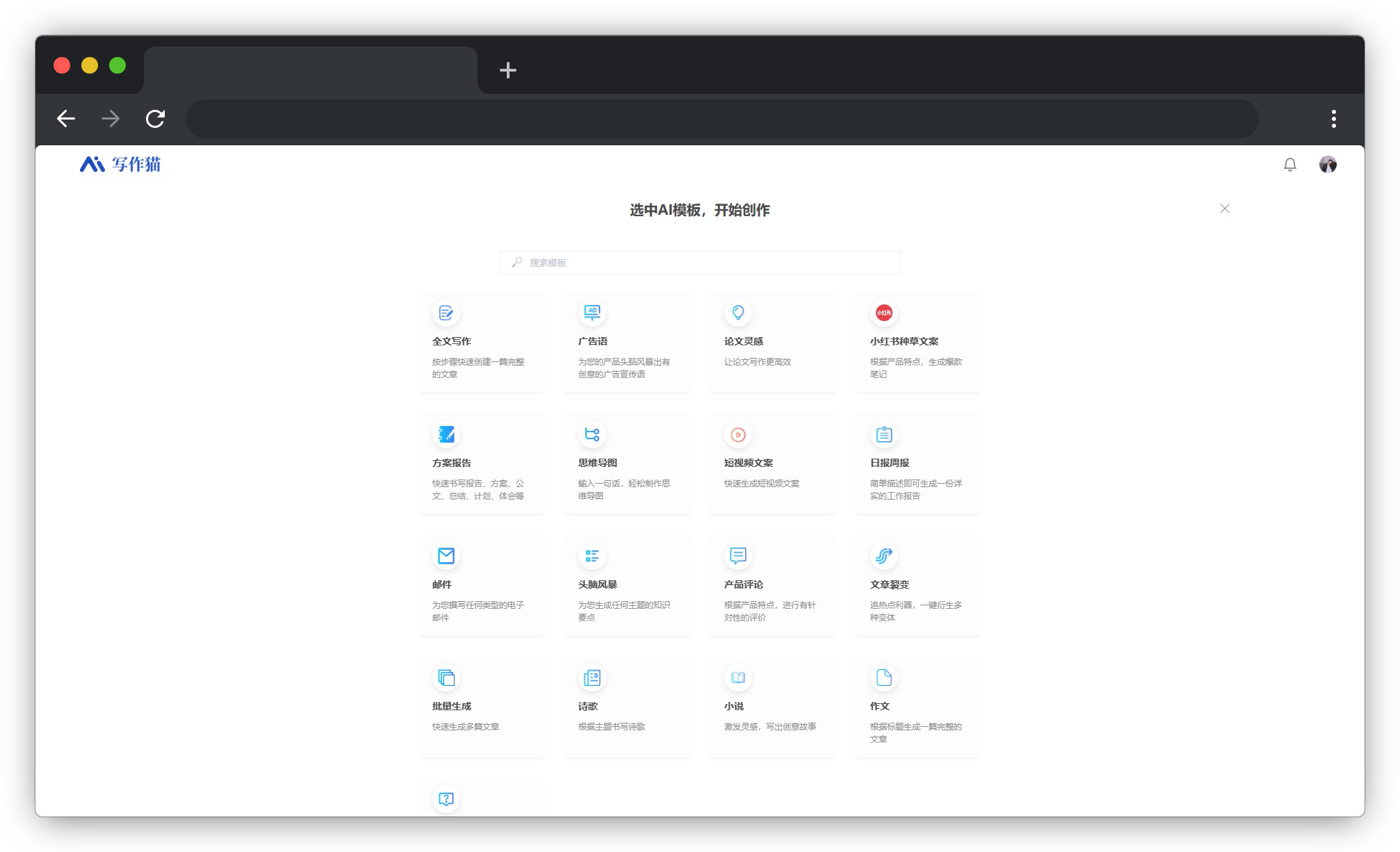Choose the 思维导图 mind map icon
Image resolution: width=1400 pixels, height=852 pixels.
[x=592, y=435]
